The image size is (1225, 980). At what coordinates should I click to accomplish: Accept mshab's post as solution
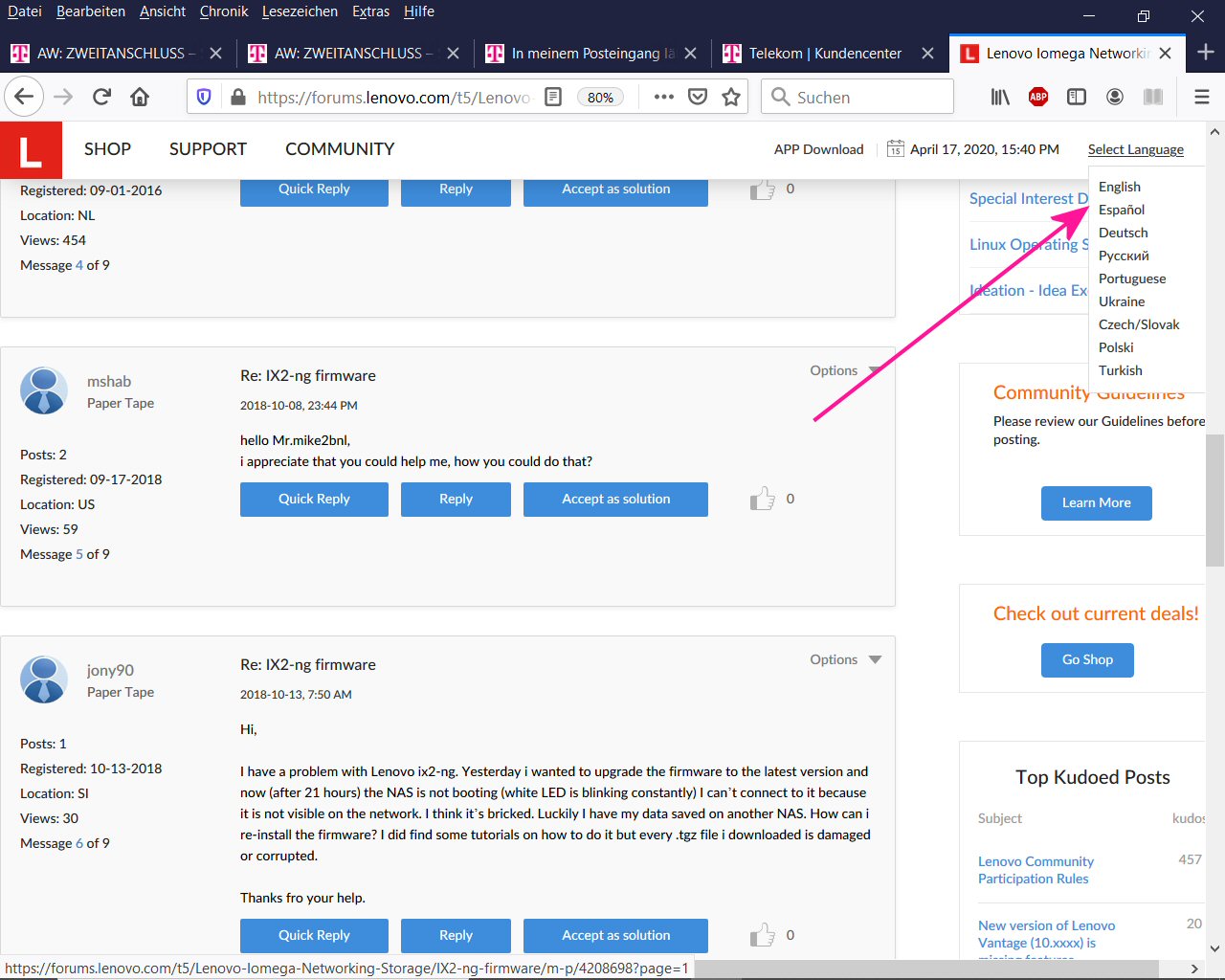point(615,500)
